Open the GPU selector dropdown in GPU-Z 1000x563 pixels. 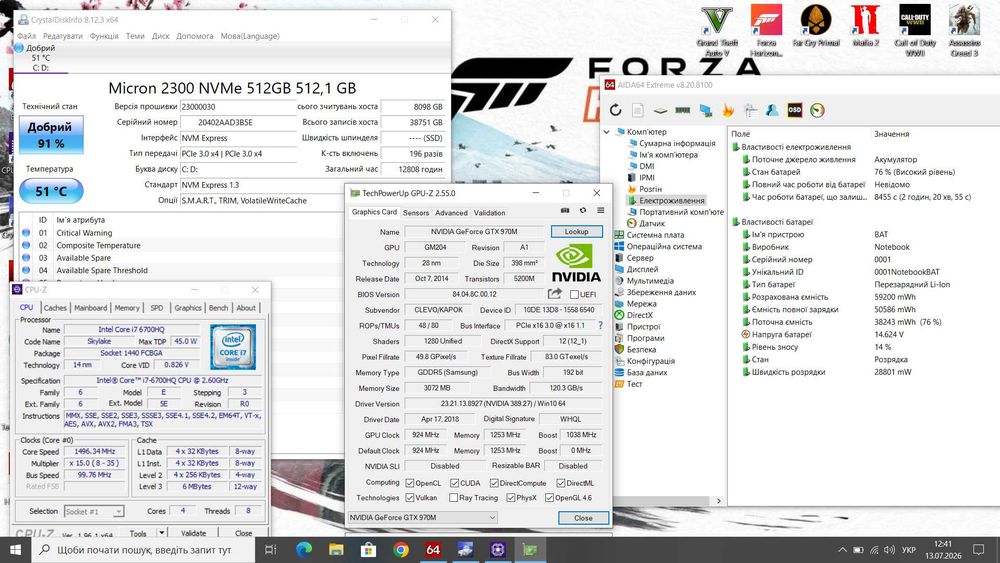pyautogui.click(x=422, y=517)
